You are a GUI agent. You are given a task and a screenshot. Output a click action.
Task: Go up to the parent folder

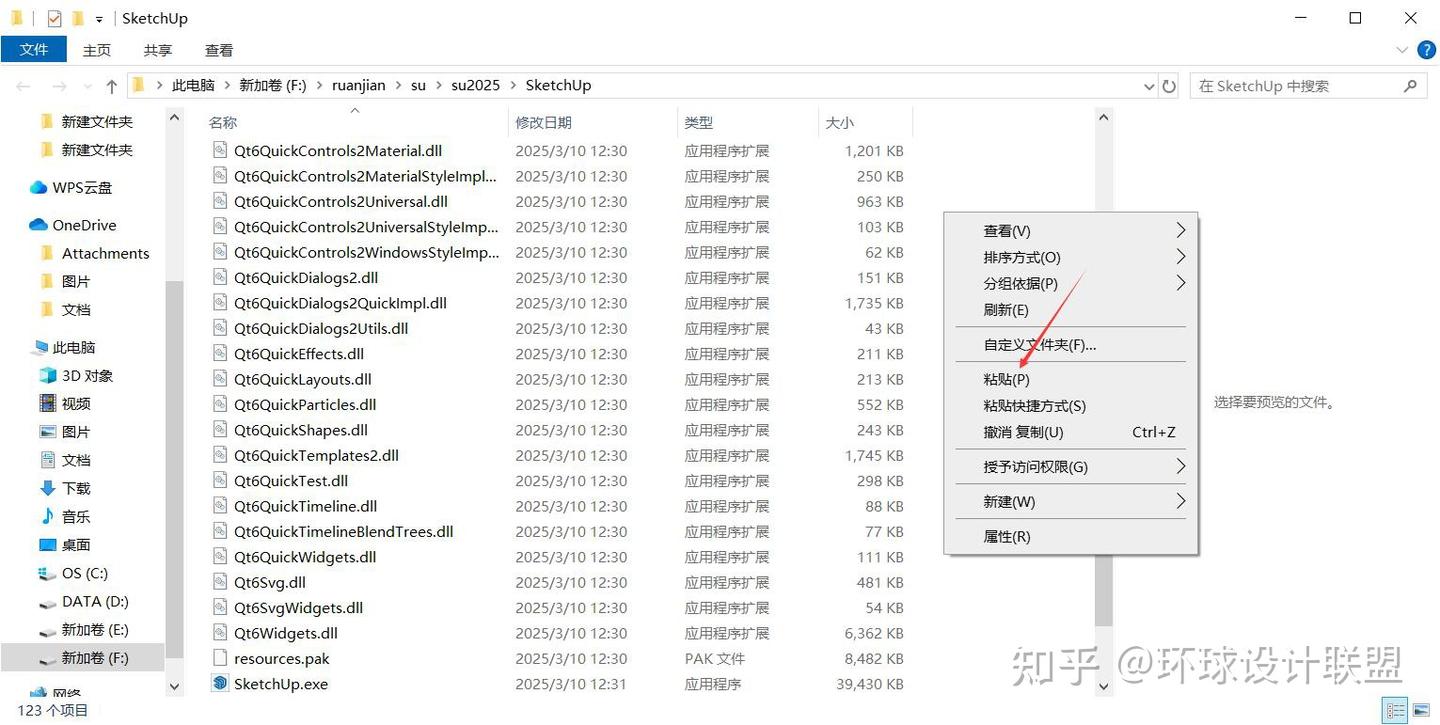point(111,85)
